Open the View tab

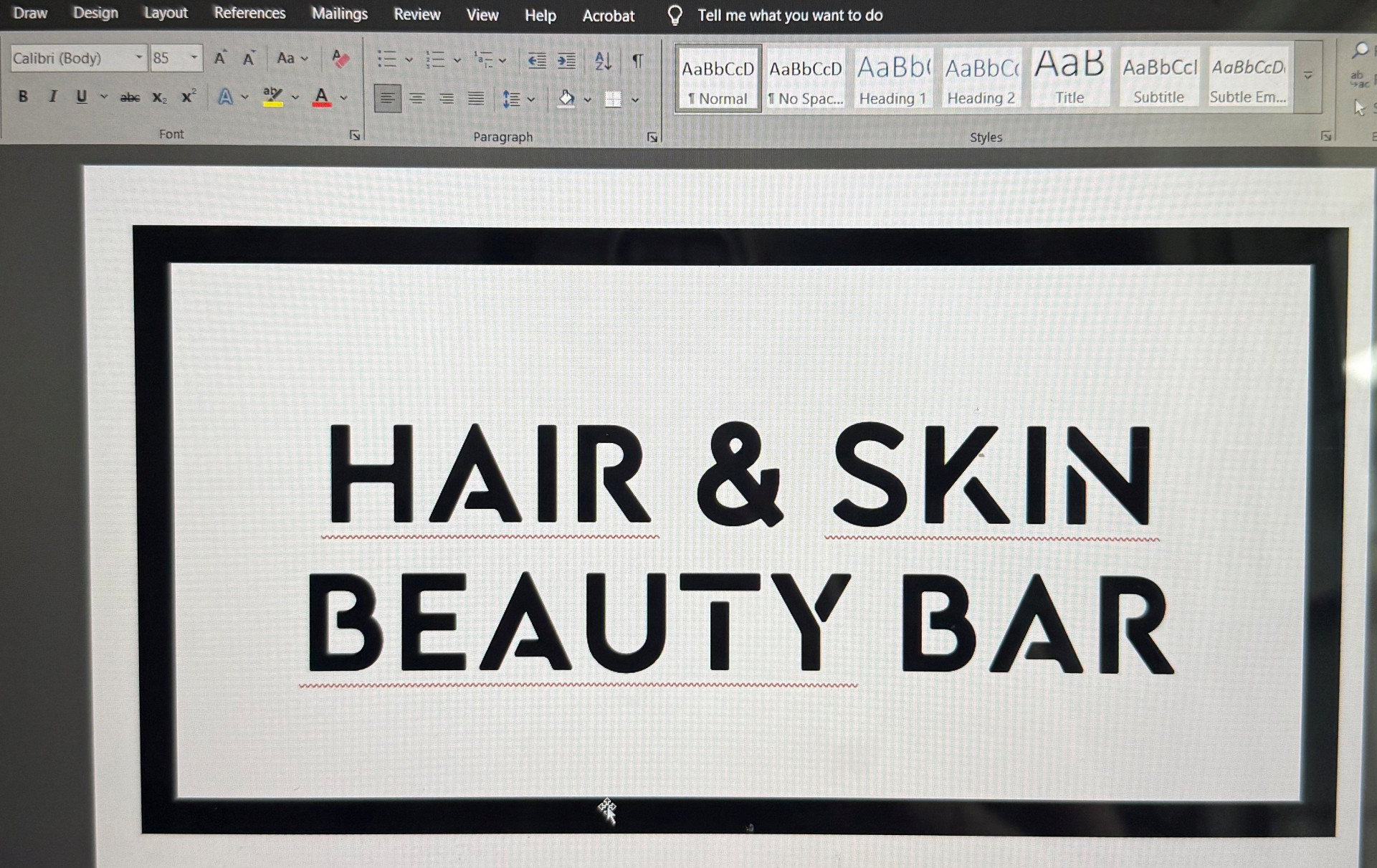pyautogui.click(x=482, y=15)
